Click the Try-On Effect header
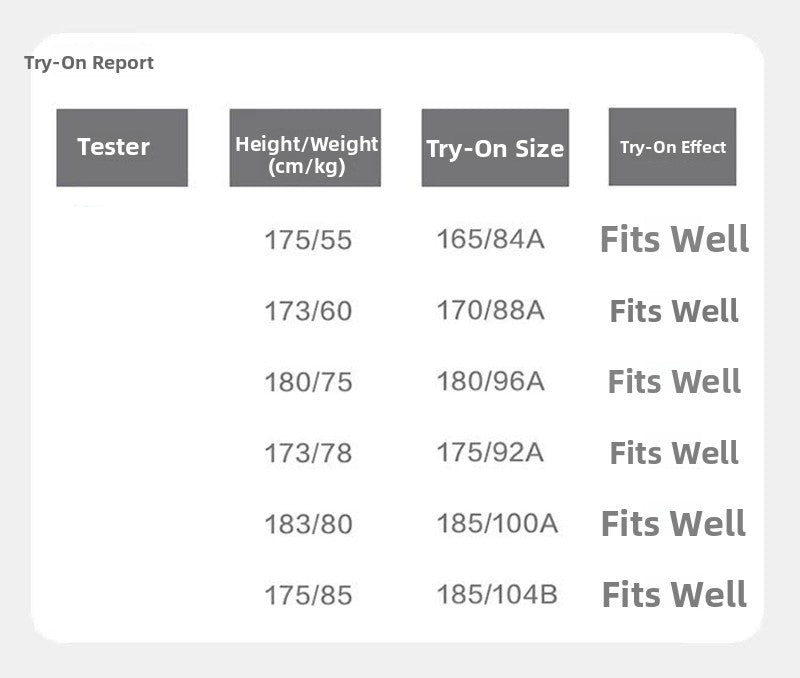 pos(672,147)
